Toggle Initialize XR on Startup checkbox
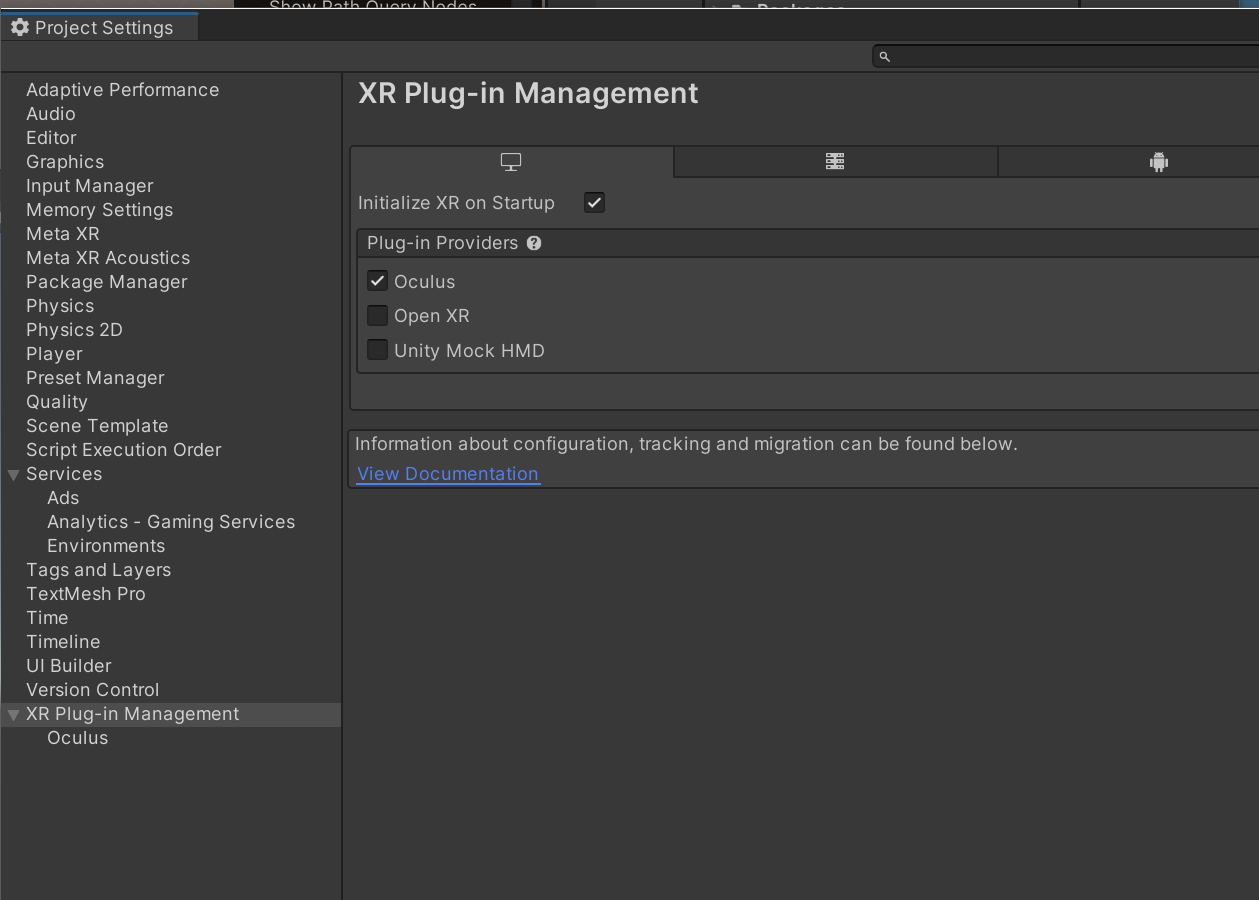Viewport: 1259px width, 900px height. (x=594, y=203)
